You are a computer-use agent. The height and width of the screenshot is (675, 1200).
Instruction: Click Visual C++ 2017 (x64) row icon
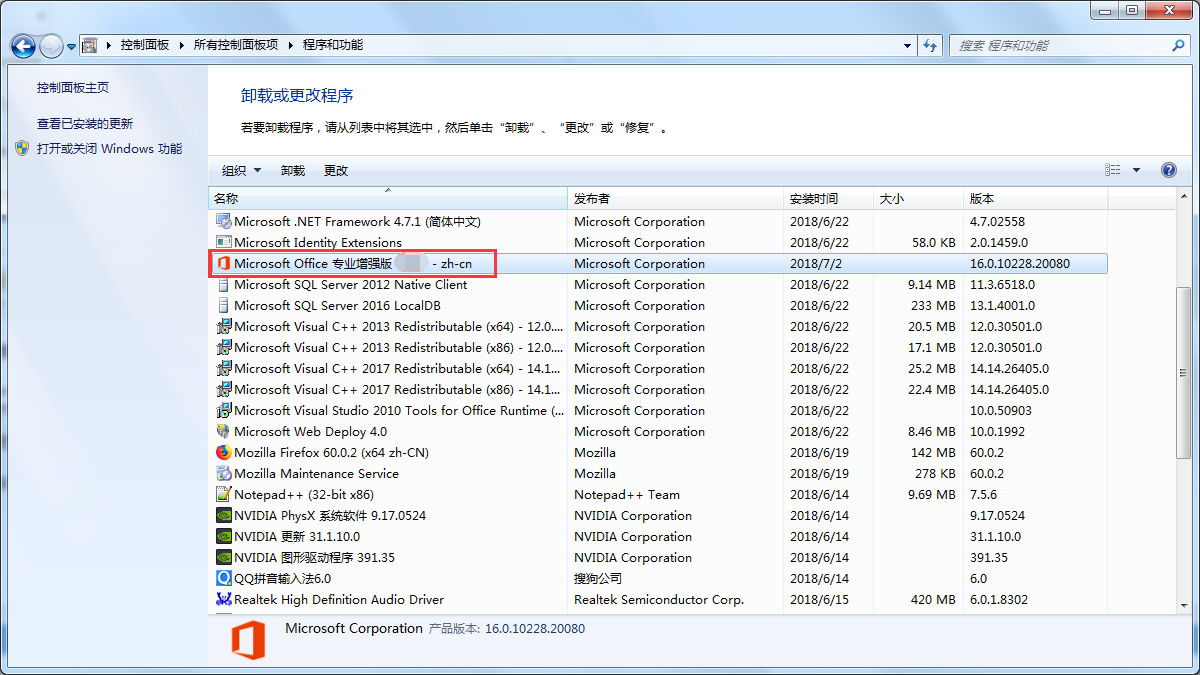pos(224,369)
